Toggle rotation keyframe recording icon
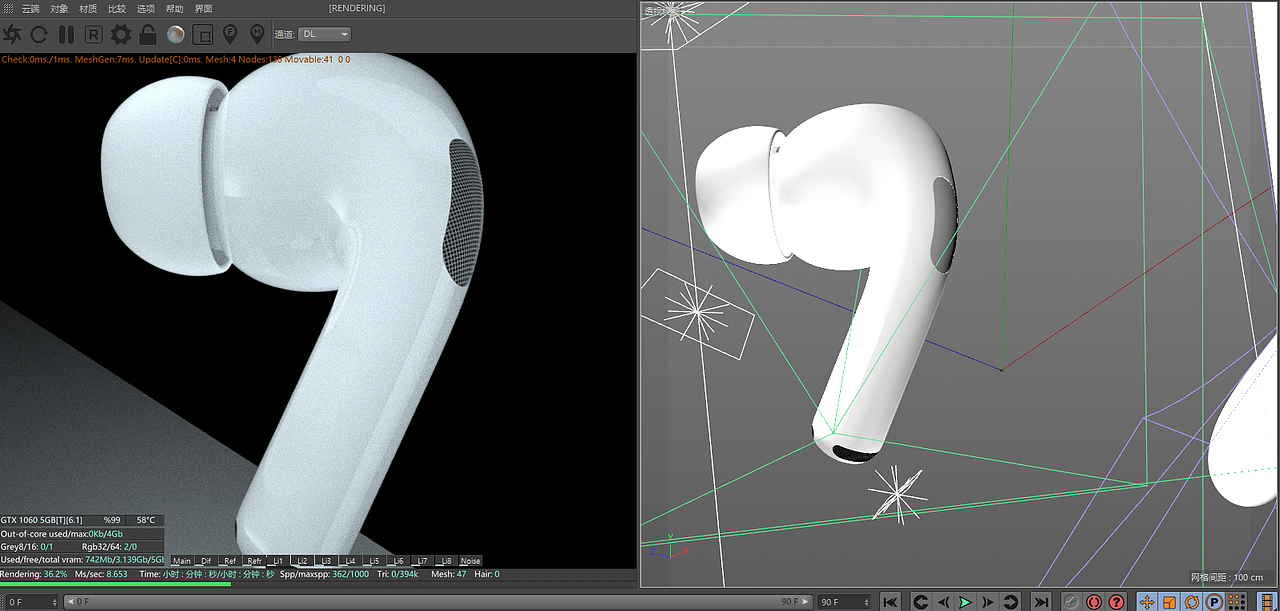Viewport: 1280px width, 611px height. click(x=1192, y=602)
